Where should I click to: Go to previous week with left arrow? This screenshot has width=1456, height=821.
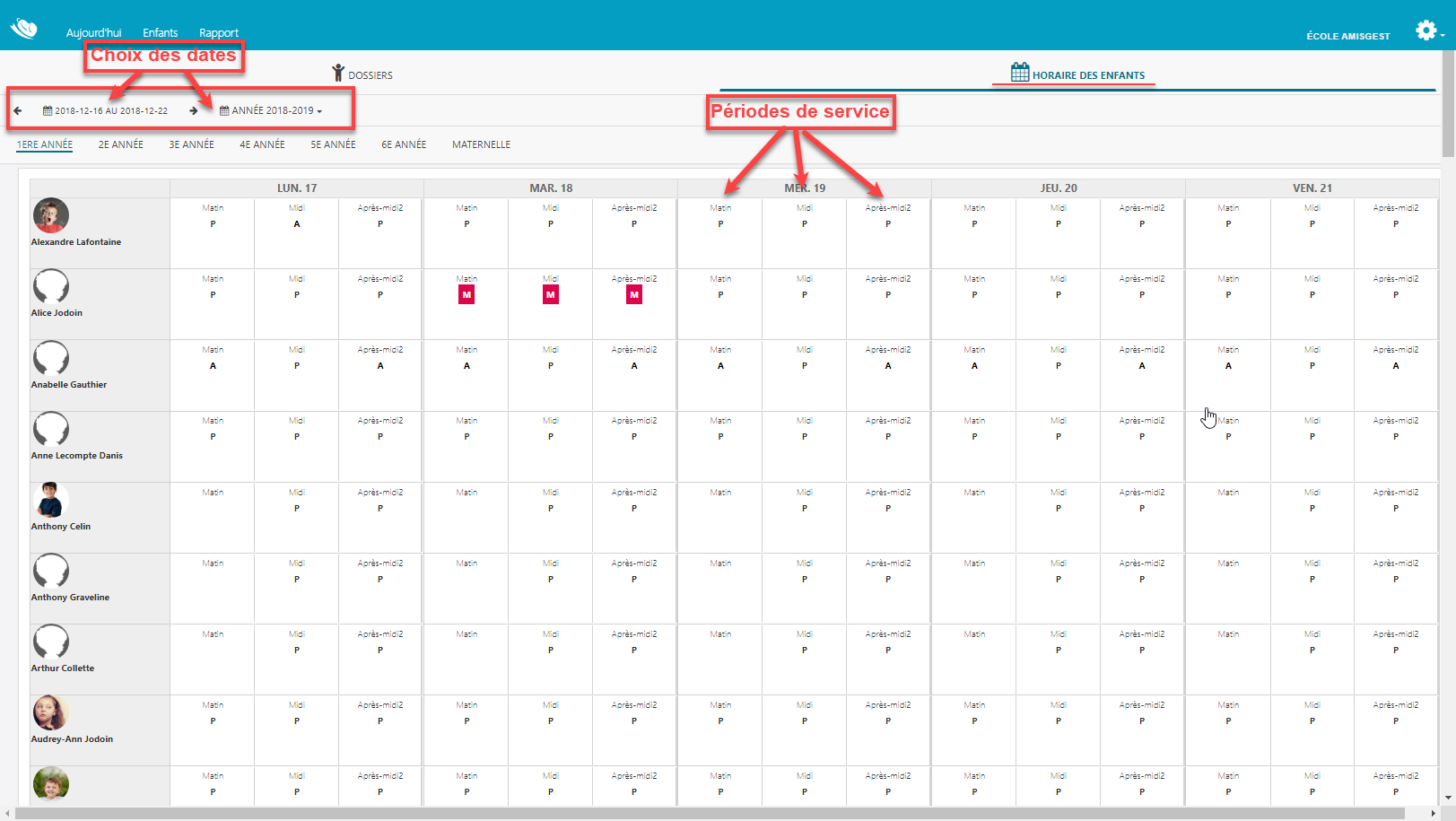pyautogui.click(x=17, y=111)
